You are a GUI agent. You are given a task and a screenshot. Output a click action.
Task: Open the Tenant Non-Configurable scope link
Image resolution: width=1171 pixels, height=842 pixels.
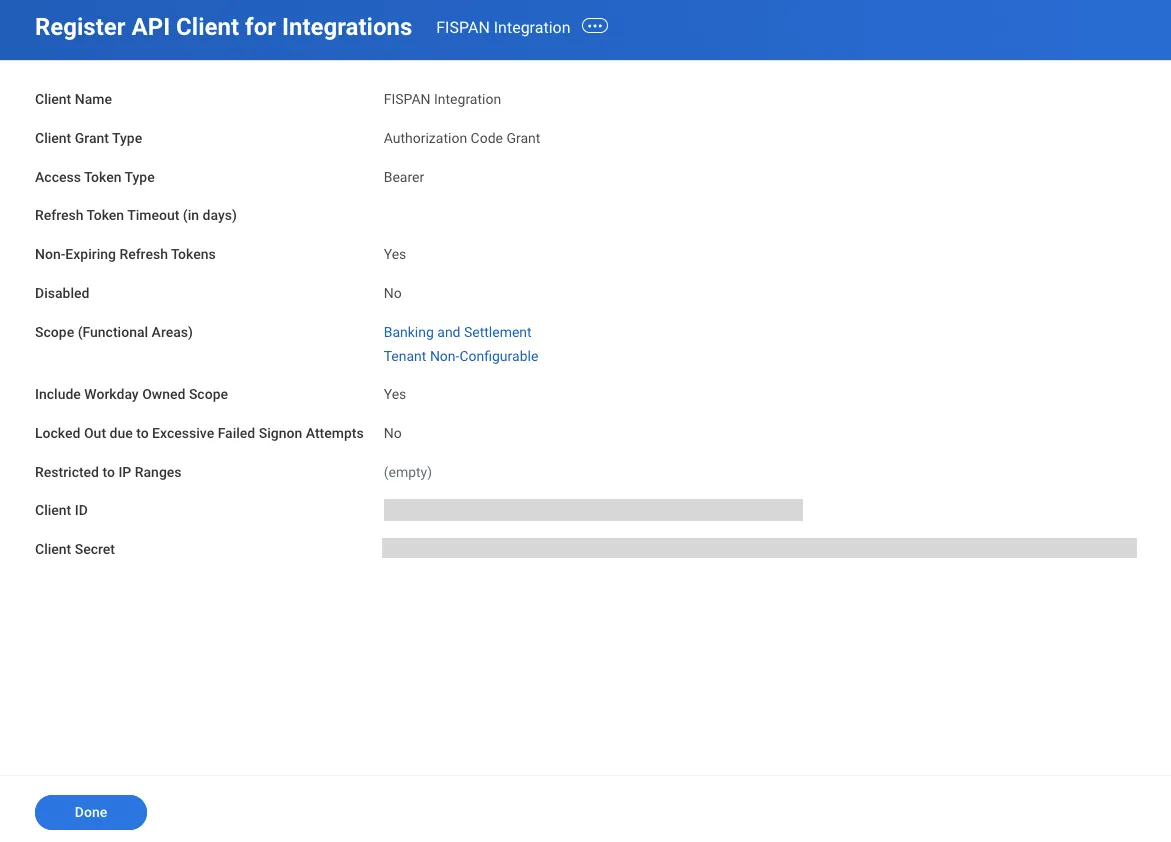(x=461, y=356)
